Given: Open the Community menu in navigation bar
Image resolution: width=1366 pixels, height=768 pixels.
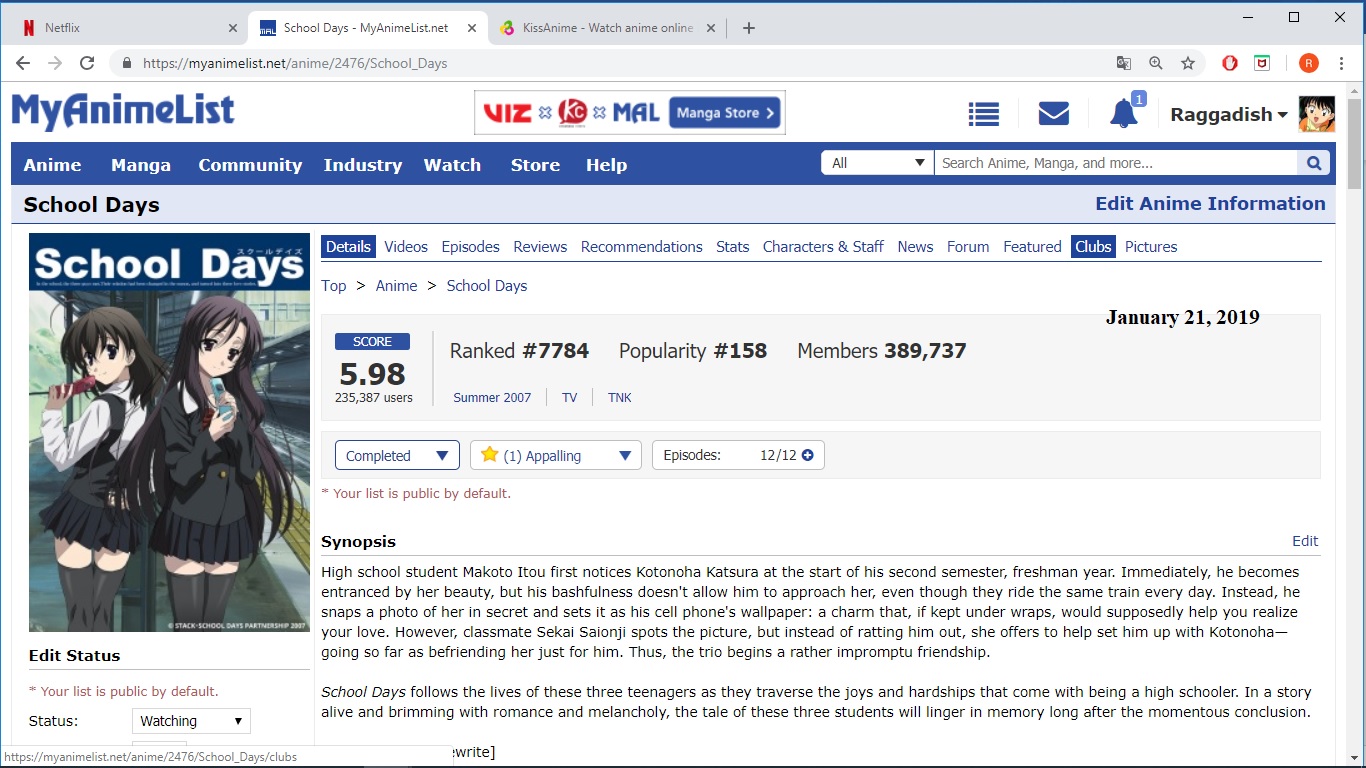Looking at the screenshot, I should [250, 165].
